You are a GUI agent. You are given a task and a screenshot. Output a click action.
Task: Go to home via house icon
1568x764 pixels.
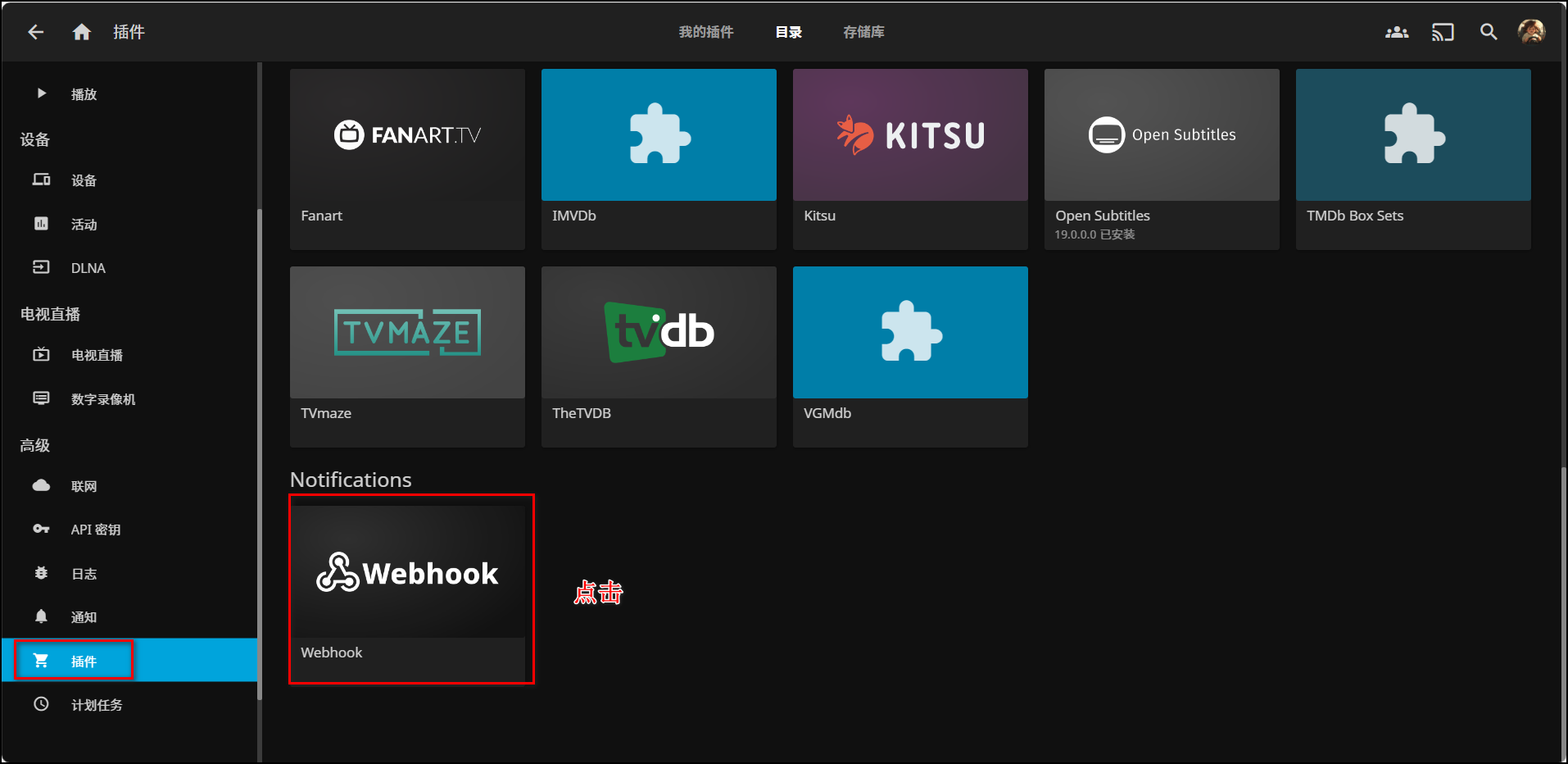(82, 32)
